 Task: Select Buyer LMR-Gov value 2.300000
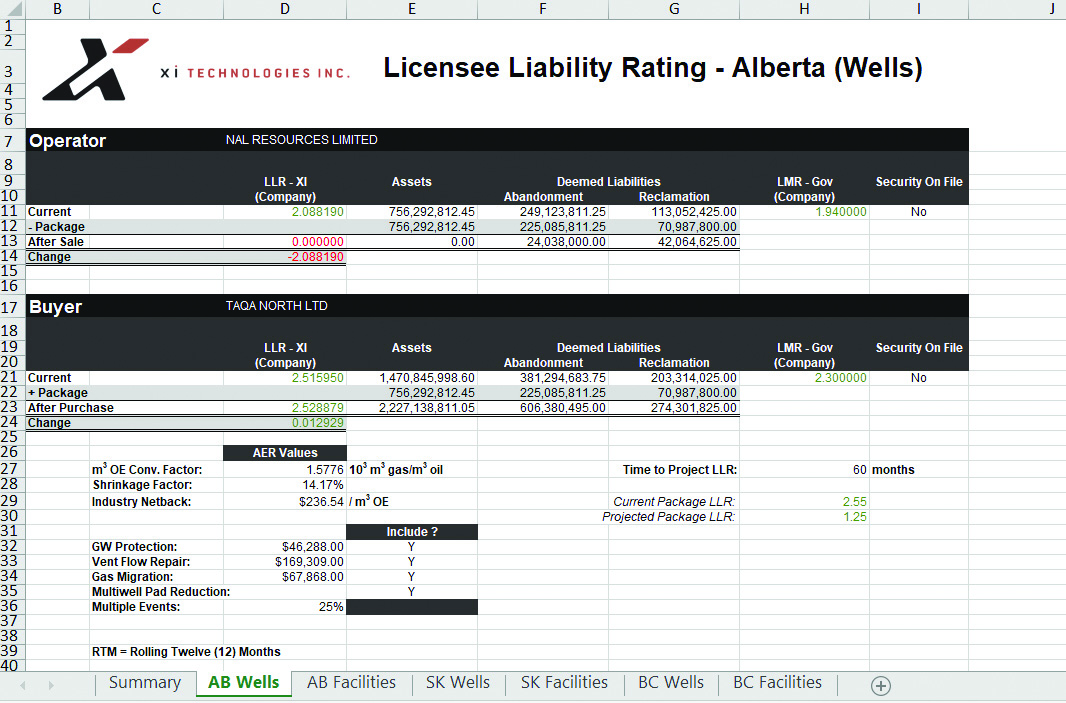pos(841,378)
